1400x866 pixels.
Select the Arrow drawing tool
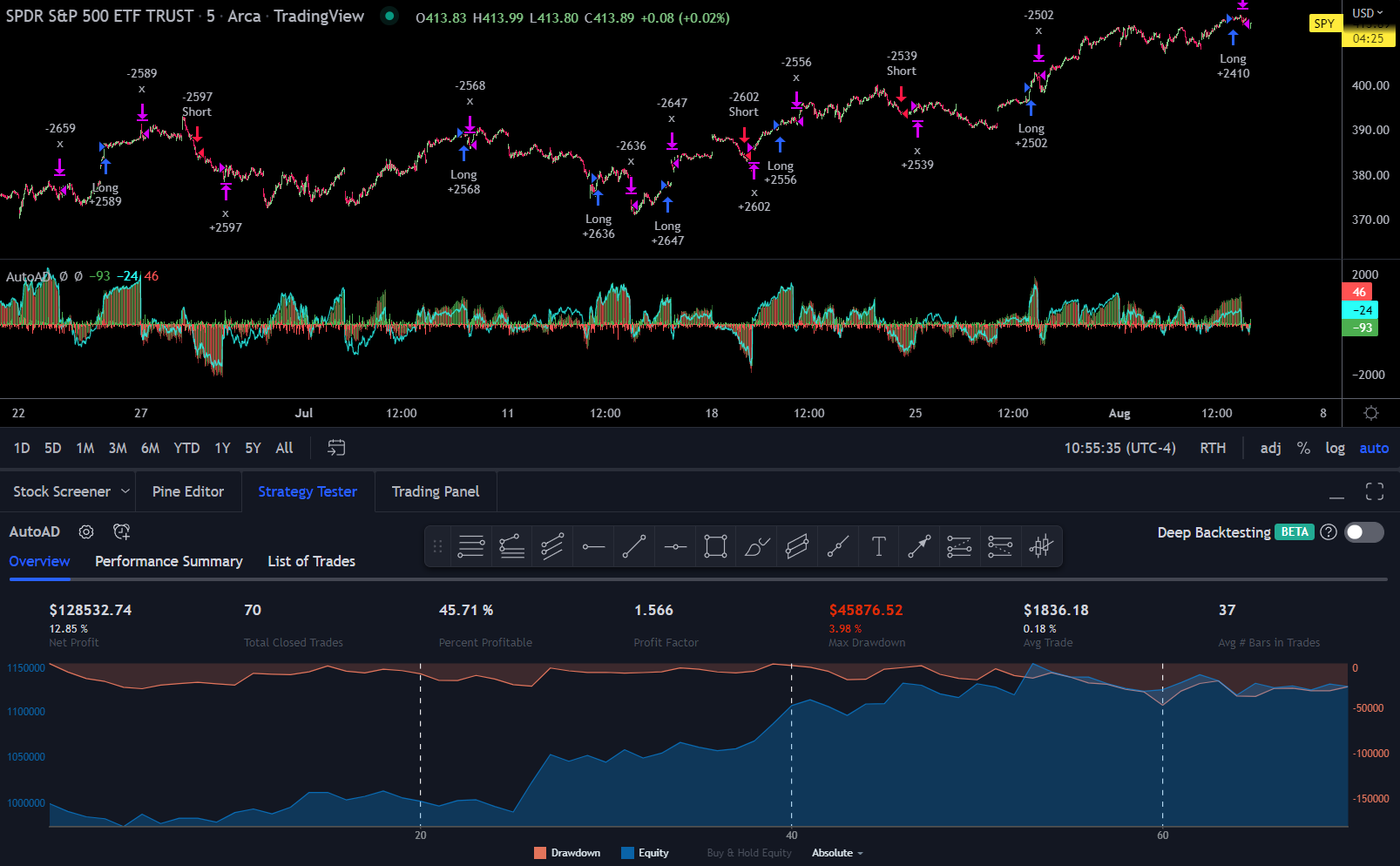pyautogui.click(x=919, y=546)
